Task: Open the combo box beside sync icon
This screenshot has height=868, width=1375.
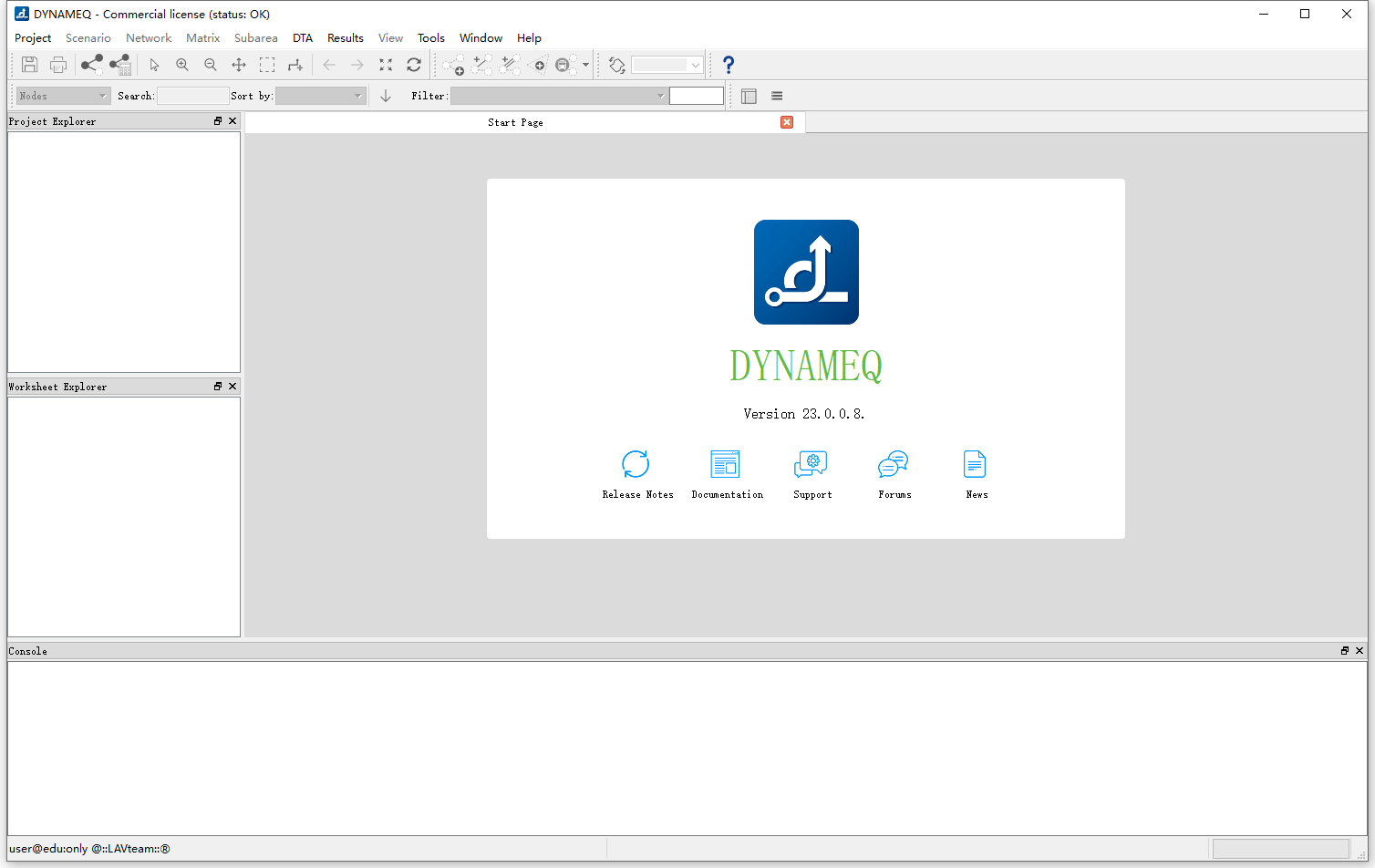Action: coord(667,65)
